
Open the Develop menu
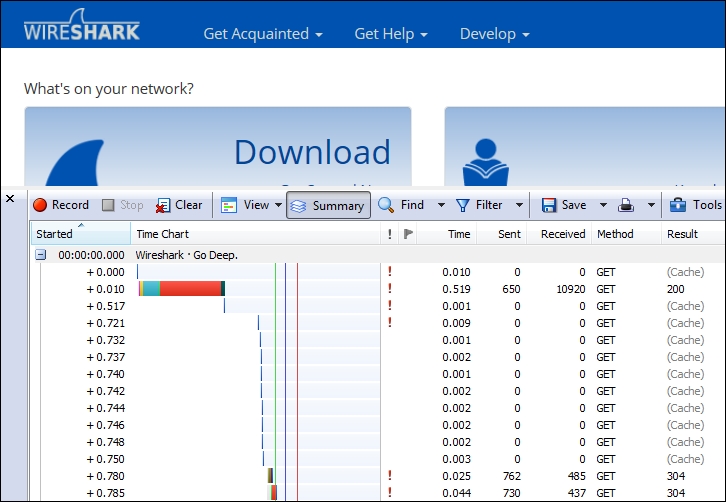494,34
